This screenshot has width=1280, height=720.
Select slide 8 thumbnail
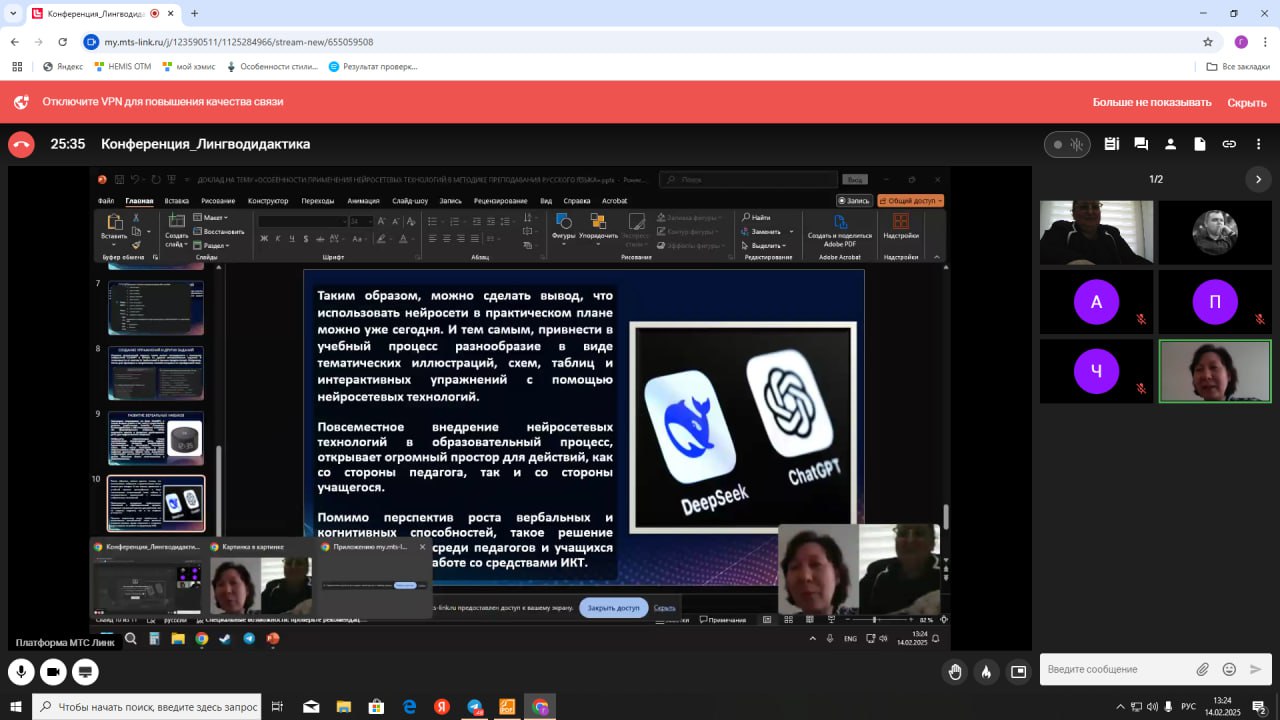coord(155,372)
